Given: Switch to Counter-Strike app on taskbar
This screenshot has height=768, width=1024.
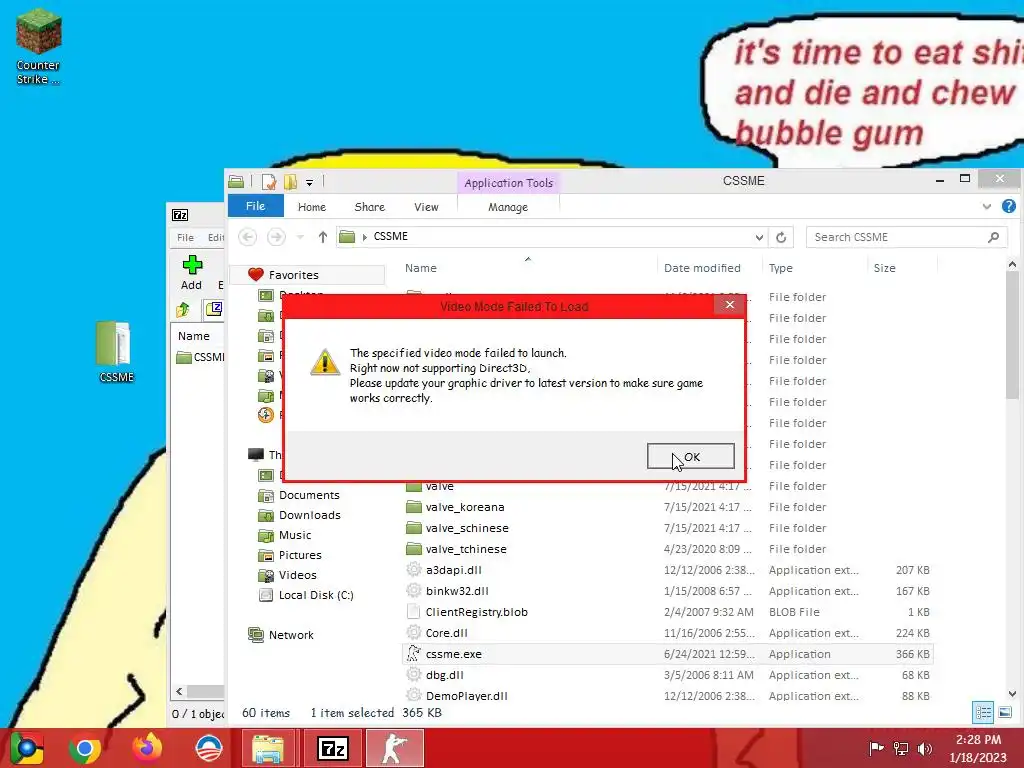Looking at the screenshot, I should point(394,748).
